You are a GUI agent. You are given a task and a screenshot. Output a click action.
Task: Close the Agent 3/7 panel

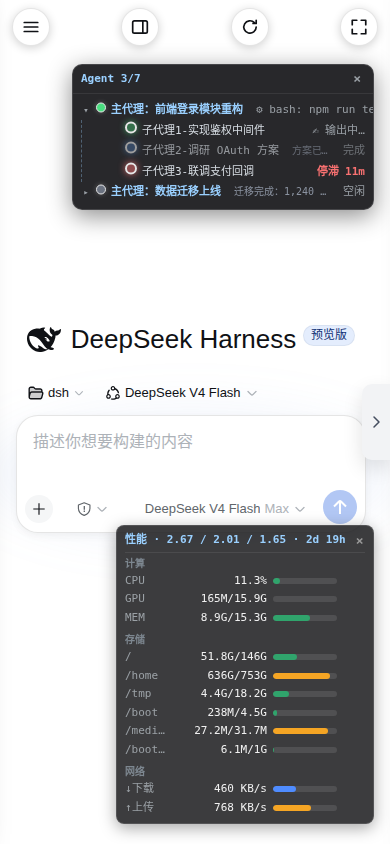357,79
